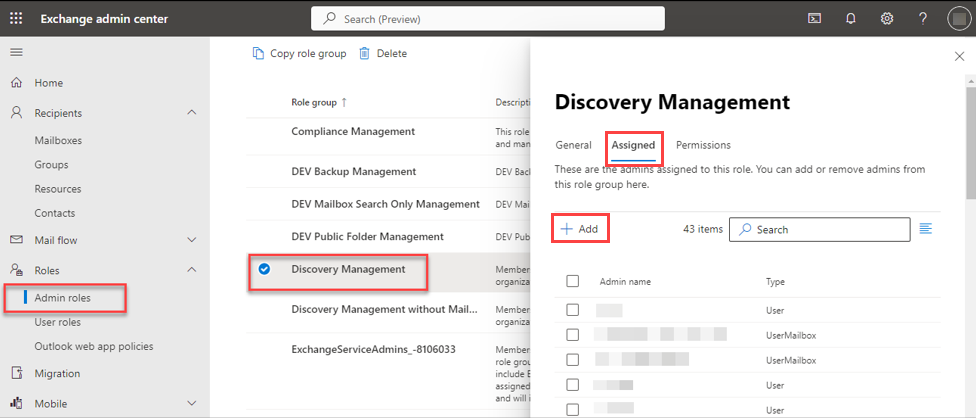Deselect the Discovery Management role group checkmark

264,269
